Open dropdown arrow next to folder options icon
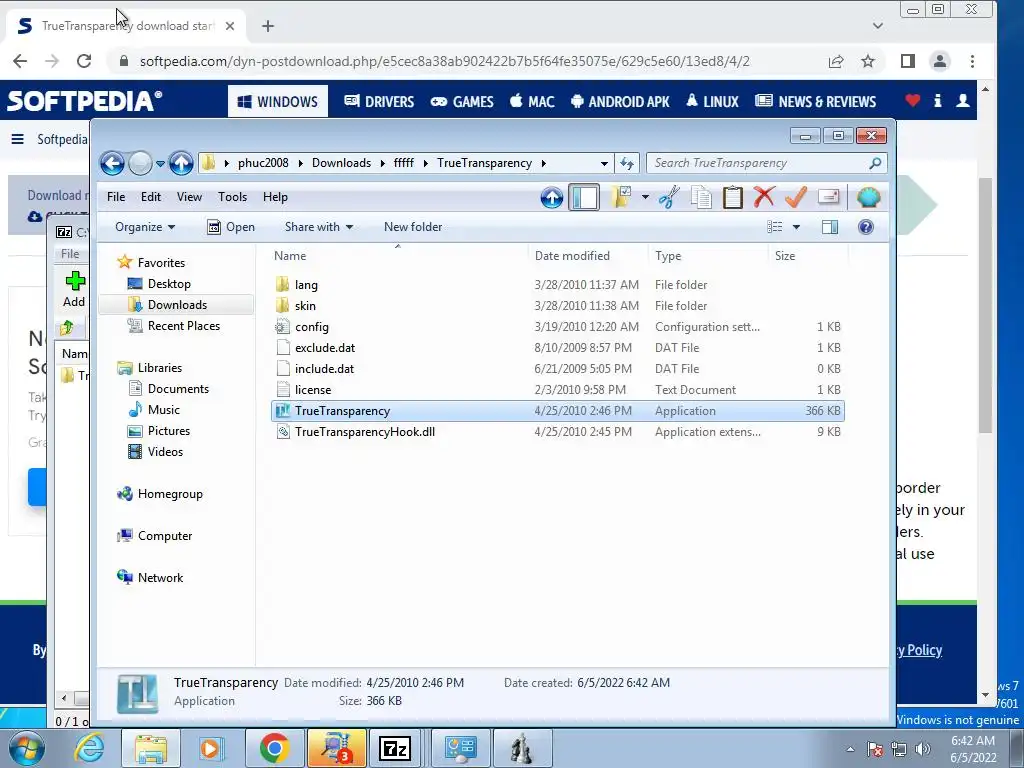This screenshot has width=1024, height=768. (645, 197)
